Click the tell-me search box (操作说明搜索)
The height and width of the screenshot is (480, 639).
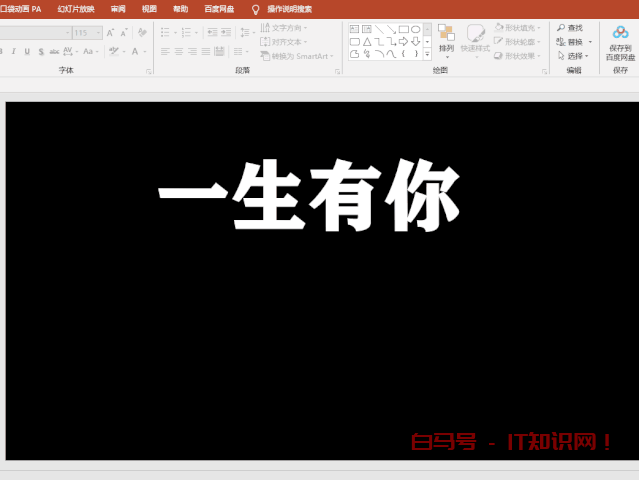(288, 8)
